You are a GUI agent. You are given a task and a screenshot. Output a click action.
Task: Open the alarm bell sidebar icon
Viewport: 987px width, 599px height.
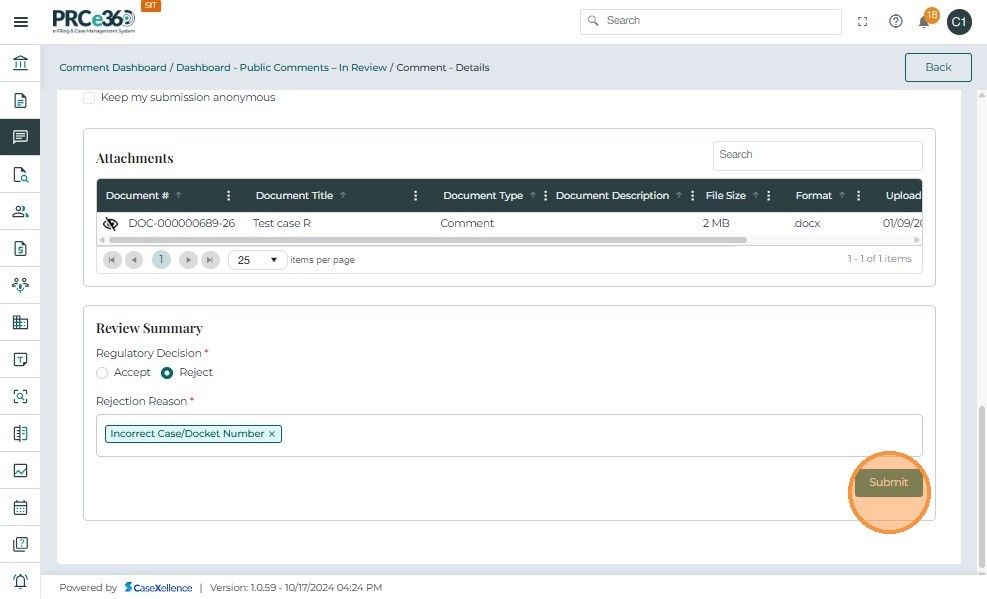point(20,581)
